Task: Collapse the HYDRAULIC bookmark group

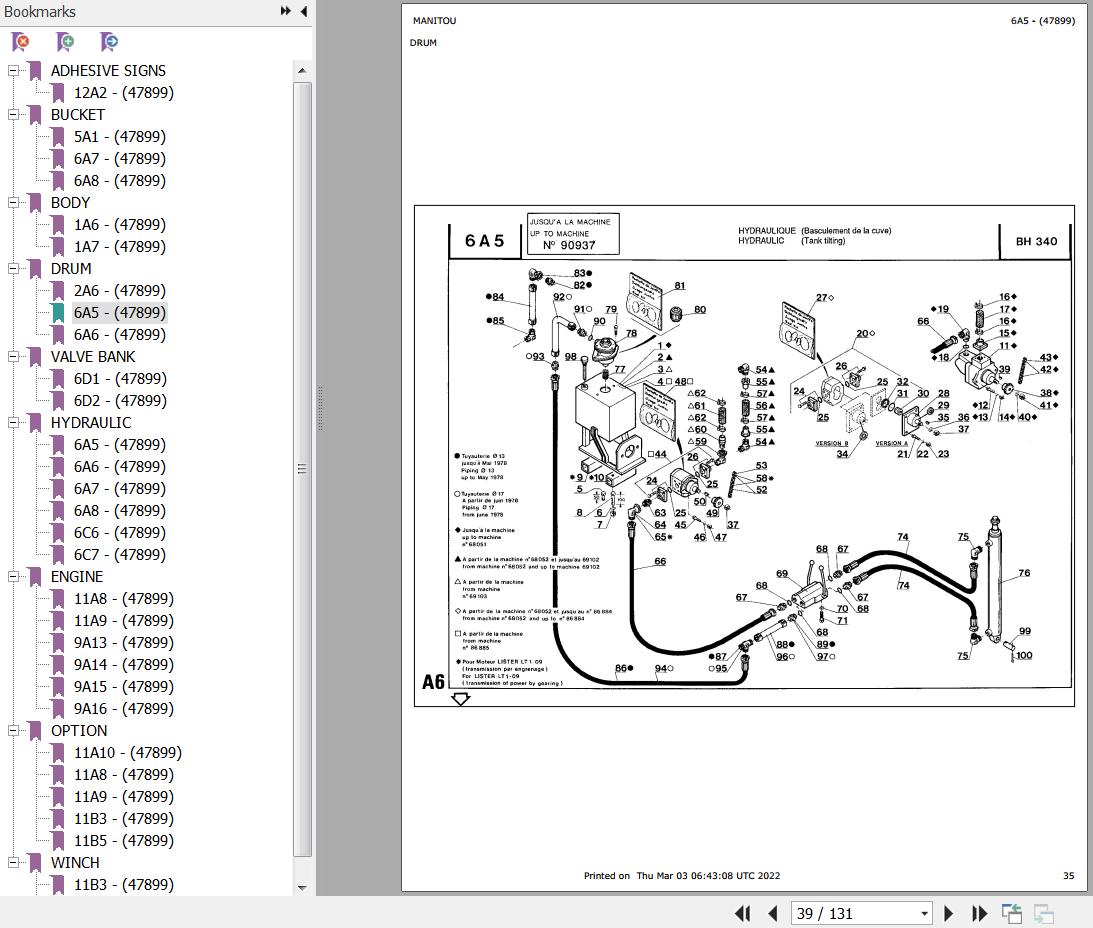Action: (x=13, y=423)
